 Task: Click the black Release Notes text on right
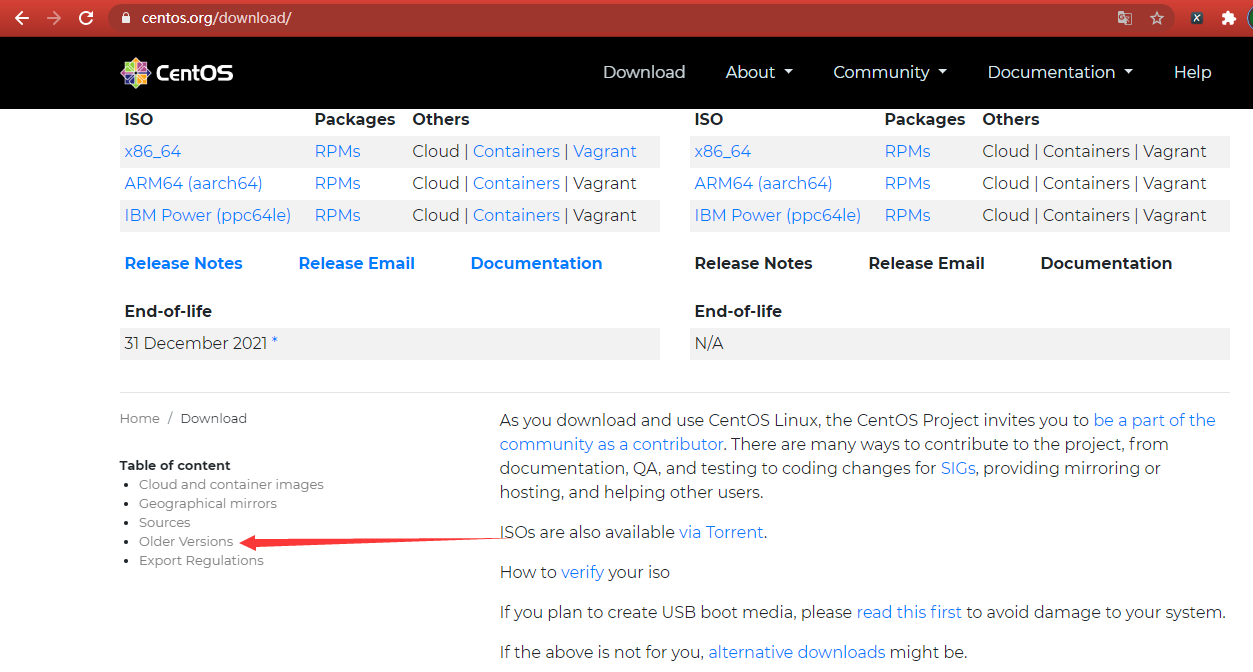[x=753, y=263]
